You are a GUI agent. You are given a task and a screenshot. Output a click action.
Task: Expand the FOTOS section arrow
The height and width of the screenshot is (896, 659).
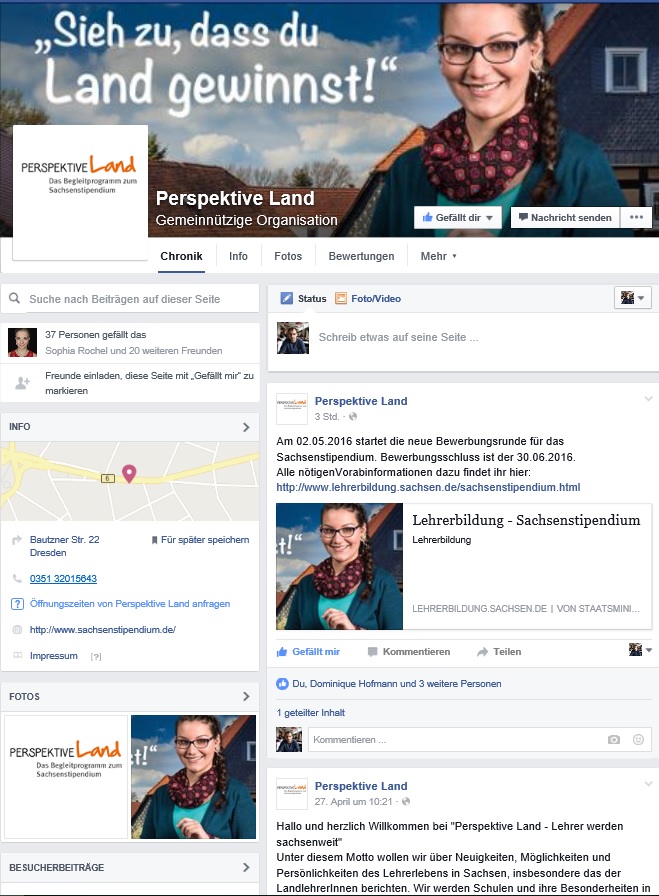pos(246,696)
